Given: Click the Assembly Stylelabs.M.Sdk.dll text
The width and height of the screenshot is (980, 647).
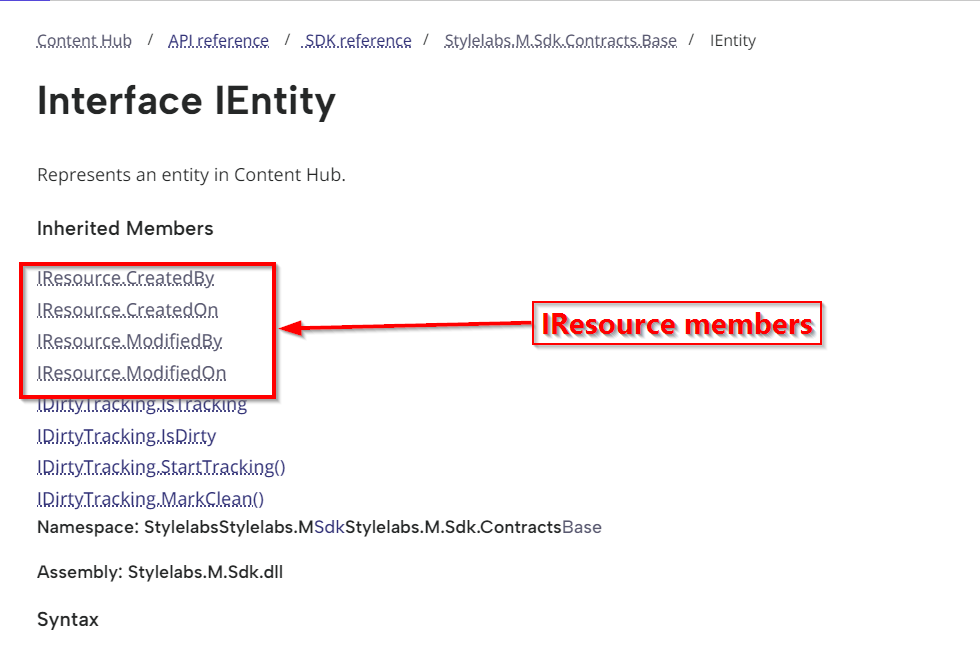Looking at the screenshot, I should coord(160,573).
